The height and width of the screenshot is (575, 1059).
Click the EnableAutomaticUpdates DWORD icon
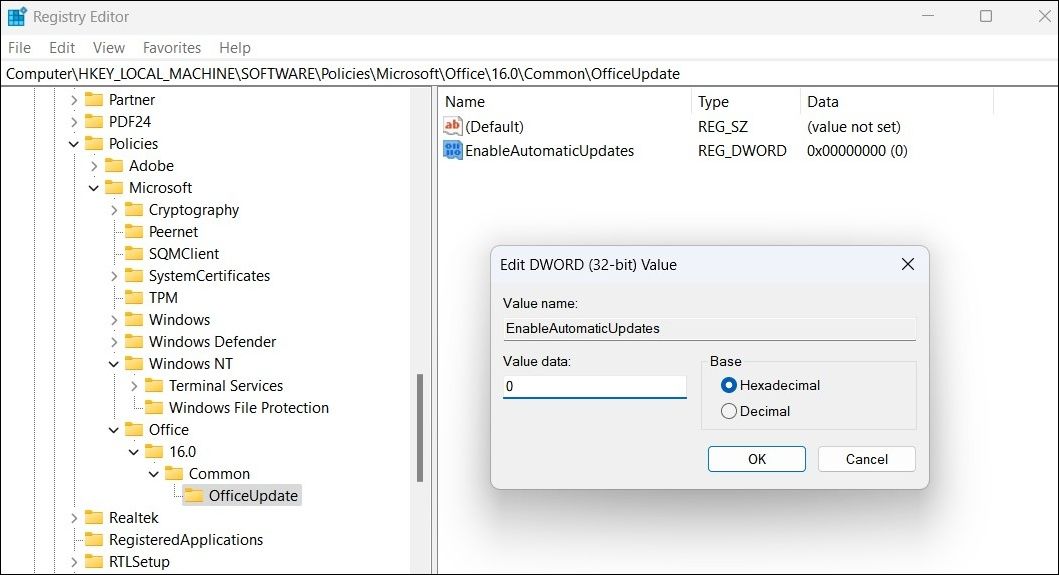click(453, 150)
